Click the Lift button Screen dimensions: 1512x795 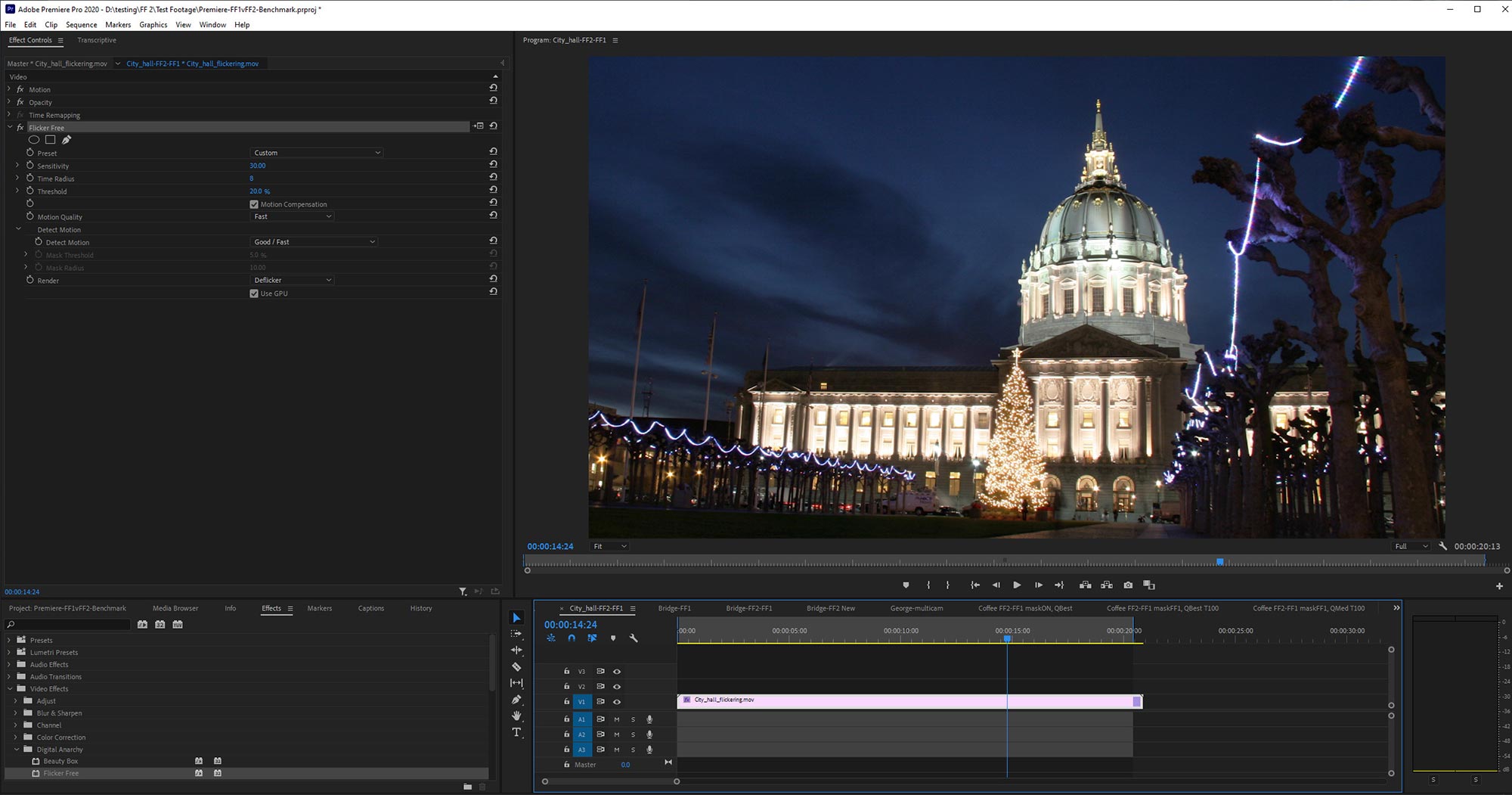tap(1085, 585)
